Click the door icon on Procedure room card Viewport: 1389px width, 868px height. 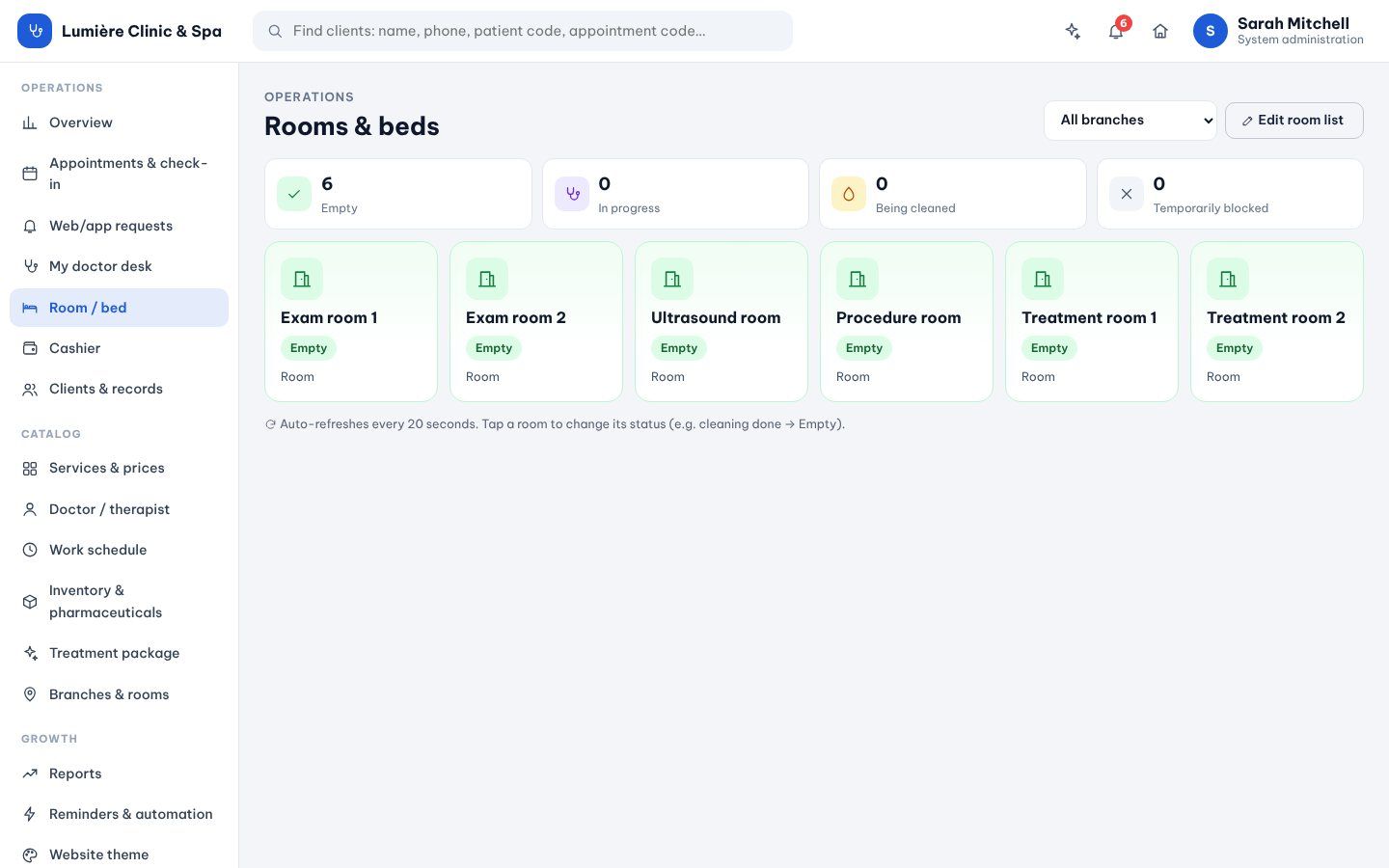(858, 279)
